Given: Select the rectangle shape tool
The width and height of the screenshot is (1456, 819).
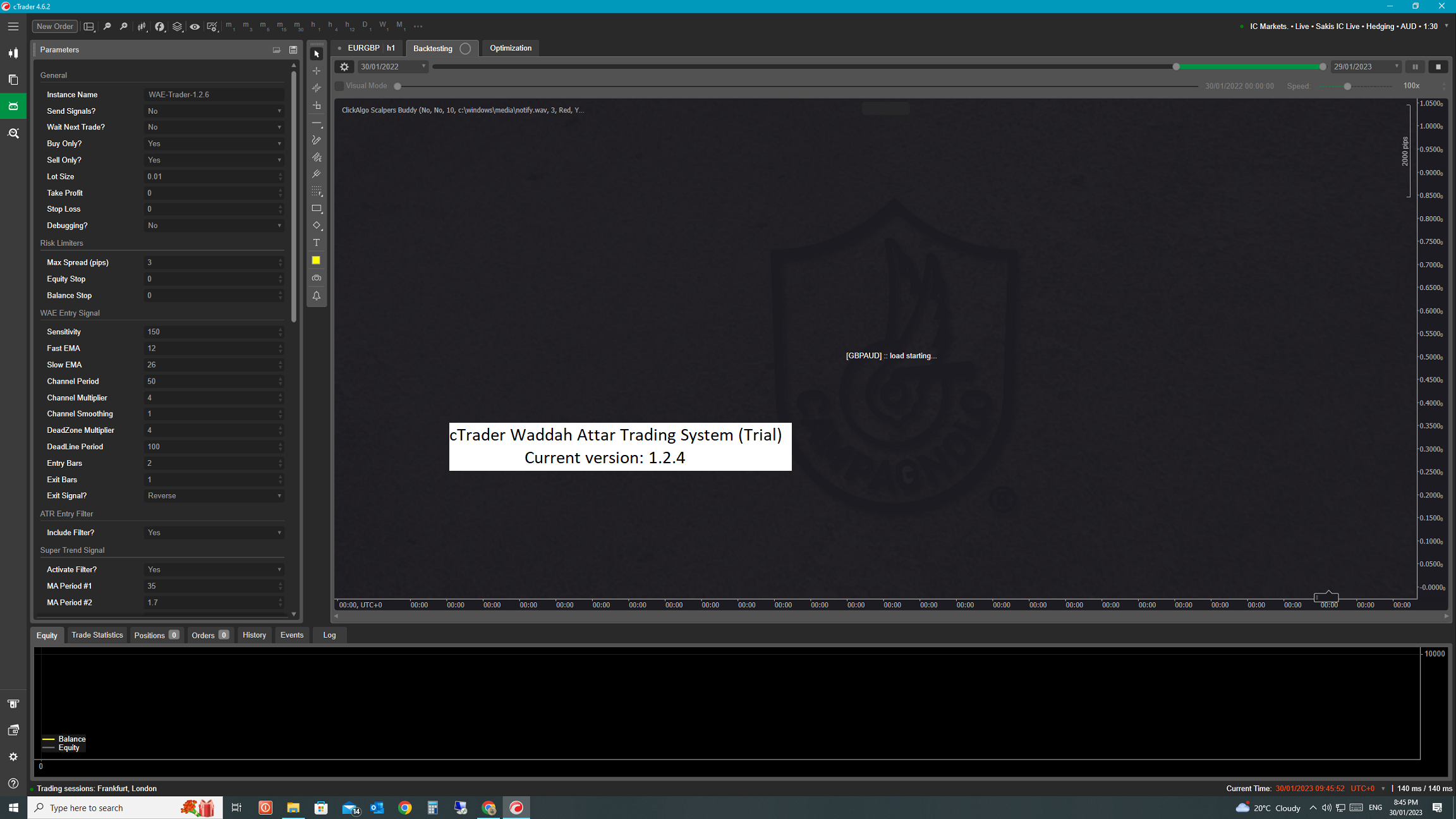Looking at the screenshot, I should [317, 209].
